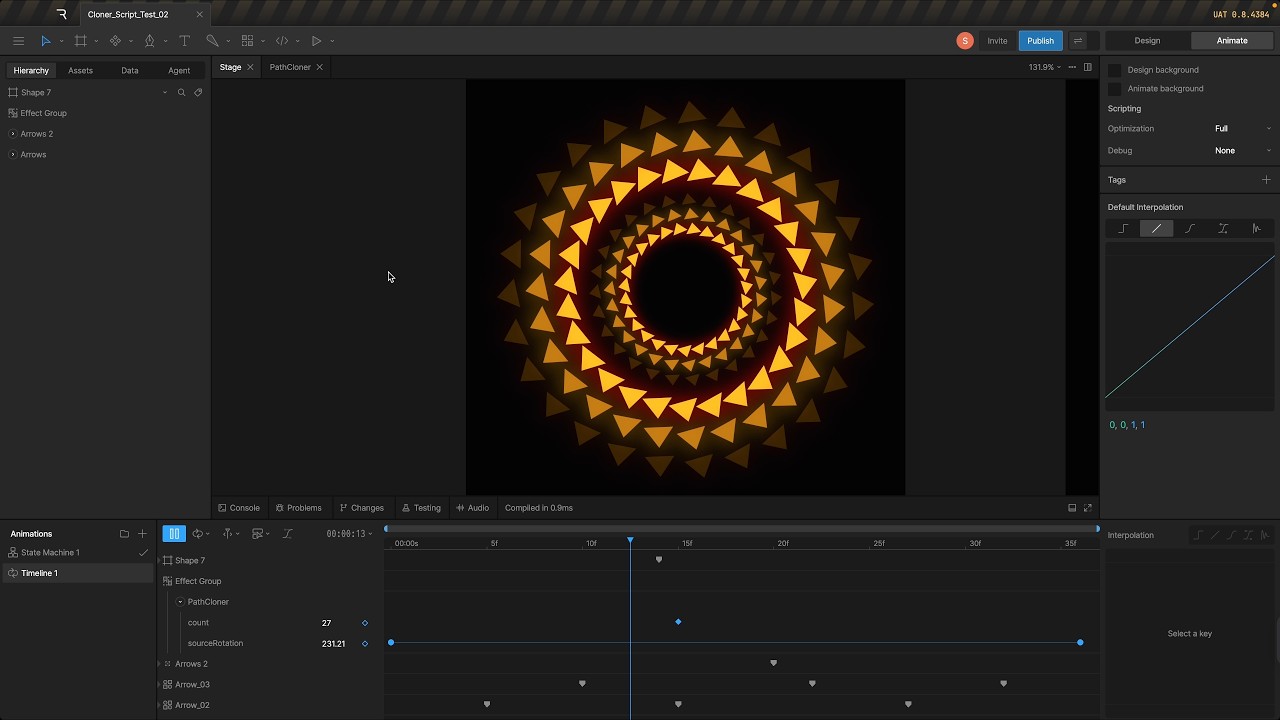
Task: Open zoom level 131.9% dropdown
Action: 1044,67
